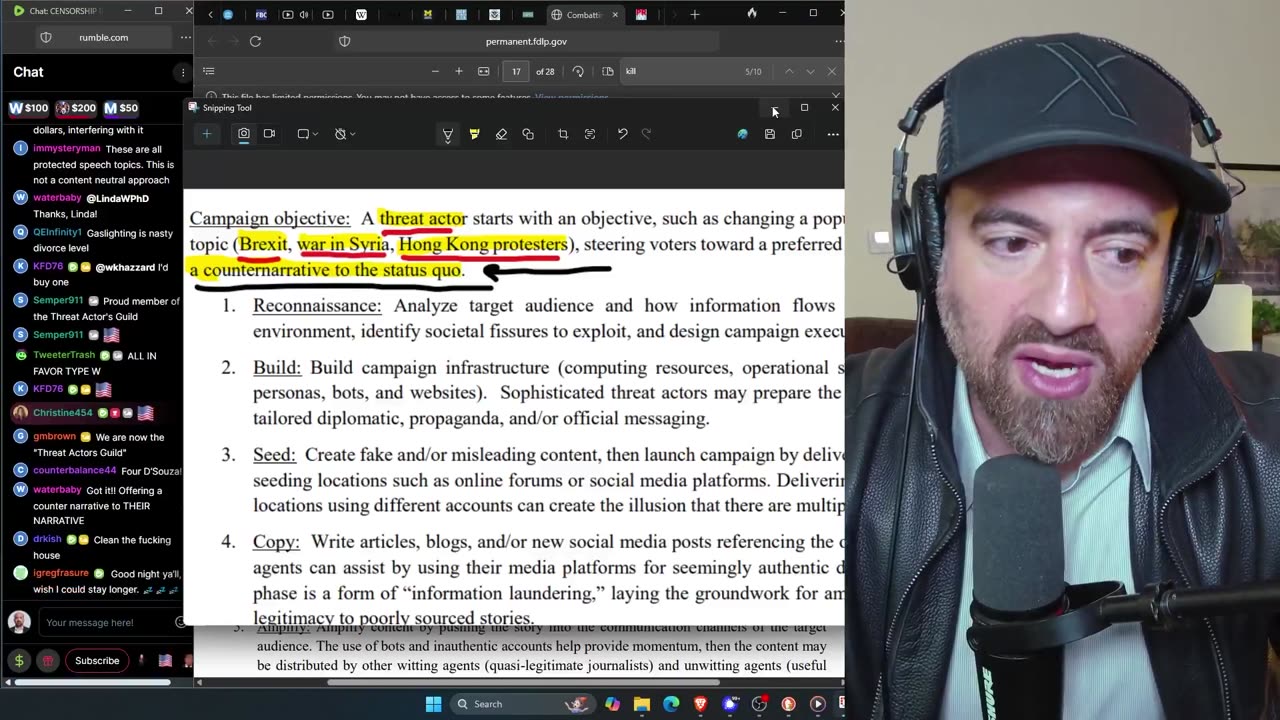Click the rumble.com address bar
The height and width of the screenshot is (720, 1280).
104,37
